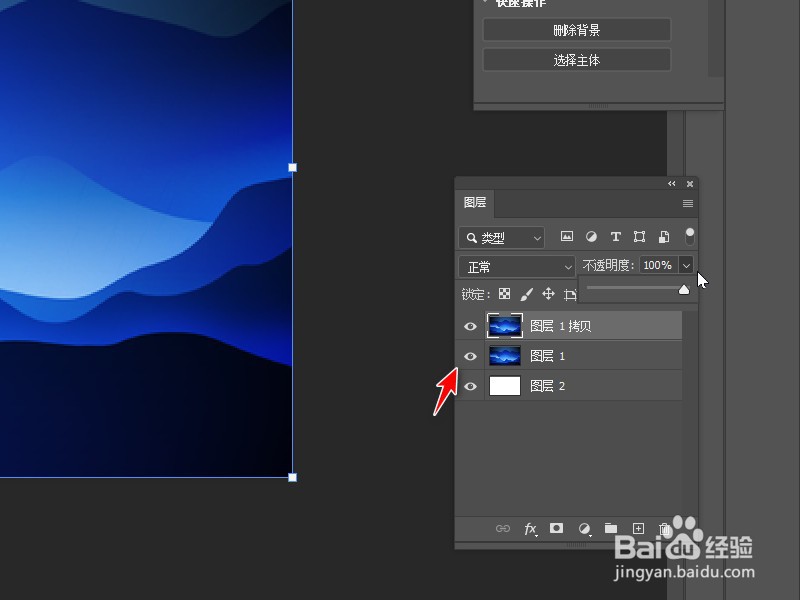Screen dimensions: 800x600
Task: Open the 类型 layer filter dropdown
Action: tap(502, 238)
